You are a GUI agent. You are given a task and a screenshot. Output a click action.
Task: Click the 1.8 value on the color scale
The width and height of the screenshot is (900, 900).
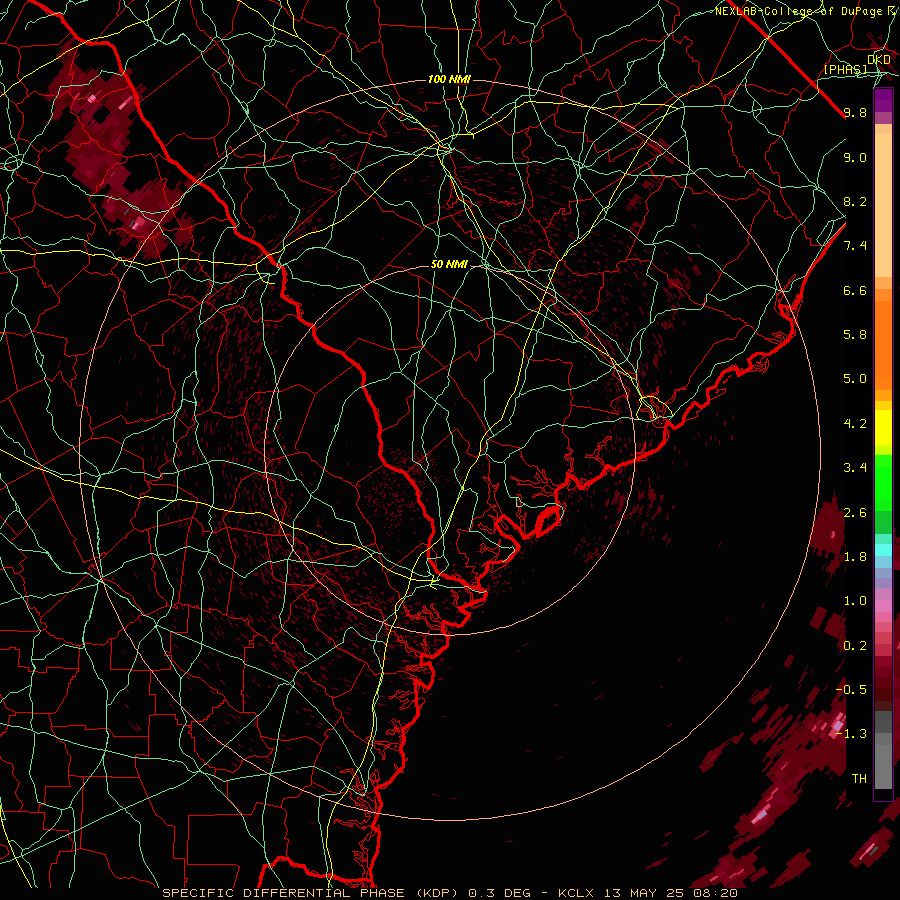(855, 557)
